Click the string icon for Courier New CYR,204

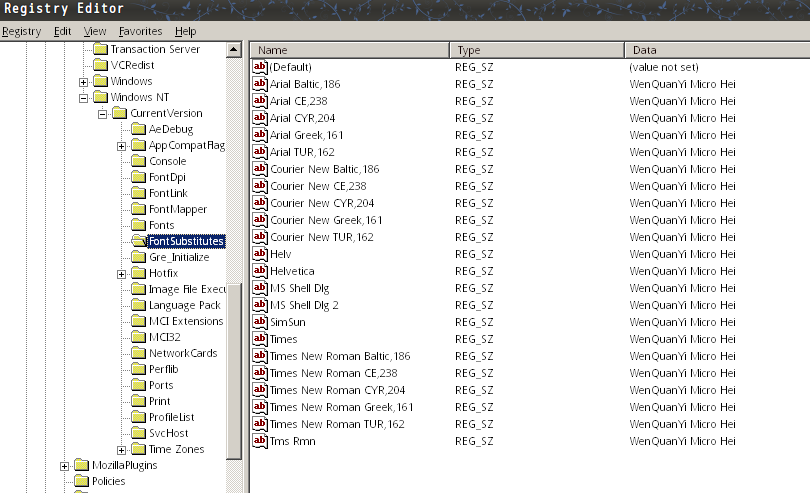click(x=260, y=203)
